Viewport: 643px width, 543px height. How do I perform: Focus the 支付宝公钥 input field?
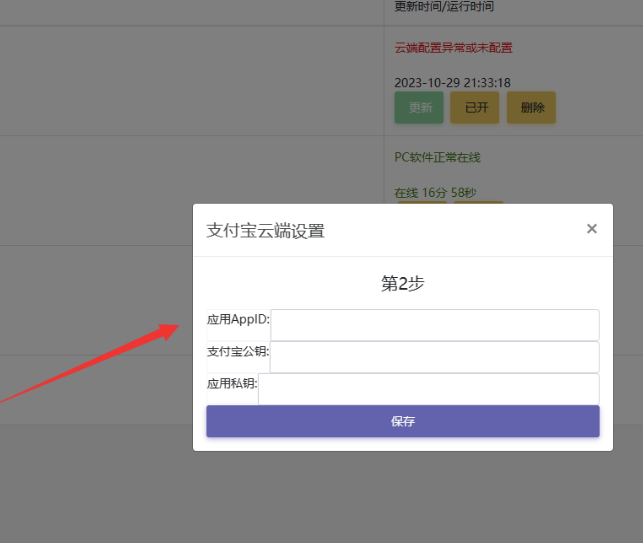434,357
